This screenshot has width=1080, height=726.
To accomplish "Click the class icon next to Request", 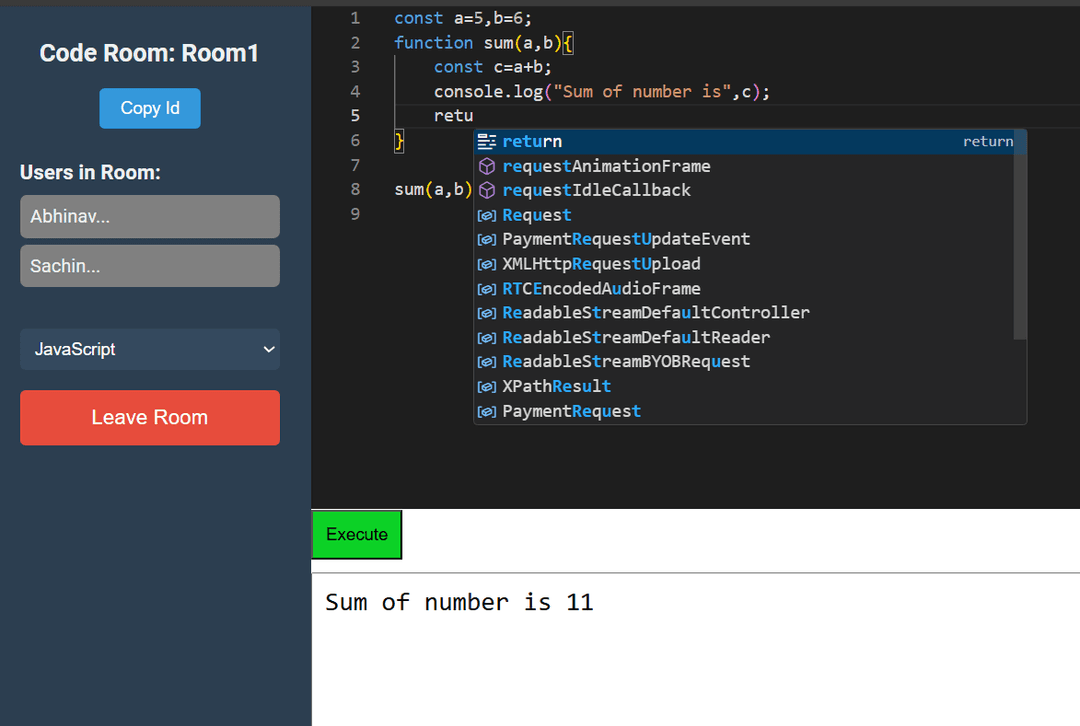I will pos(487,215).
